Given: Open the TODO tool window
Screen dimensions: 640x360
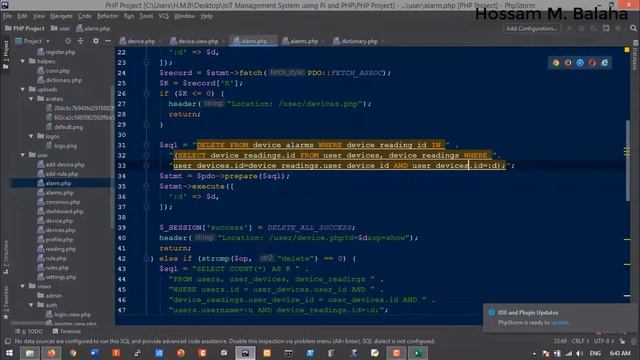Looking at the screenshot, I should point(29,331).
